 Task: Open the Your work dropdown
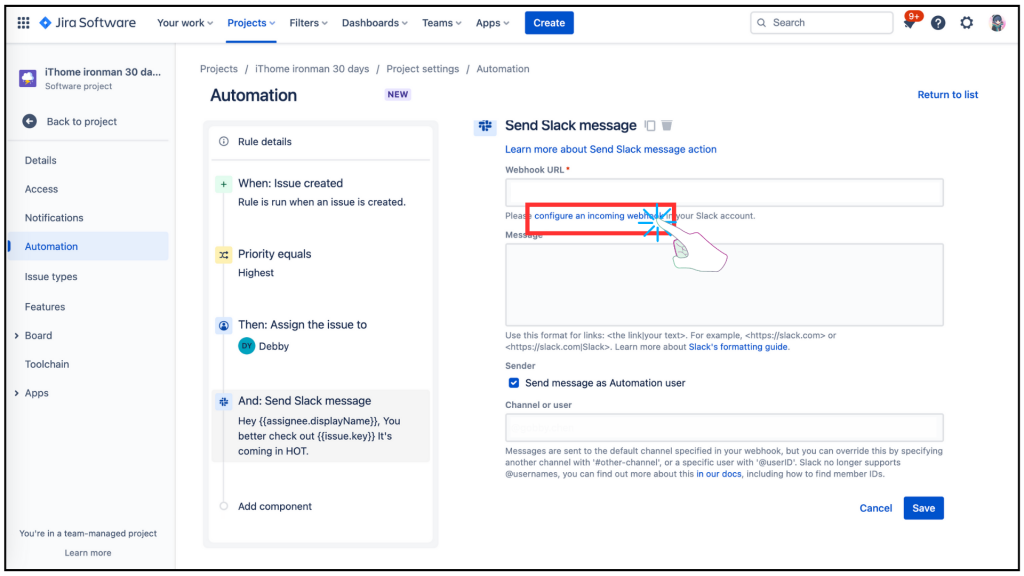click(185, 23)
